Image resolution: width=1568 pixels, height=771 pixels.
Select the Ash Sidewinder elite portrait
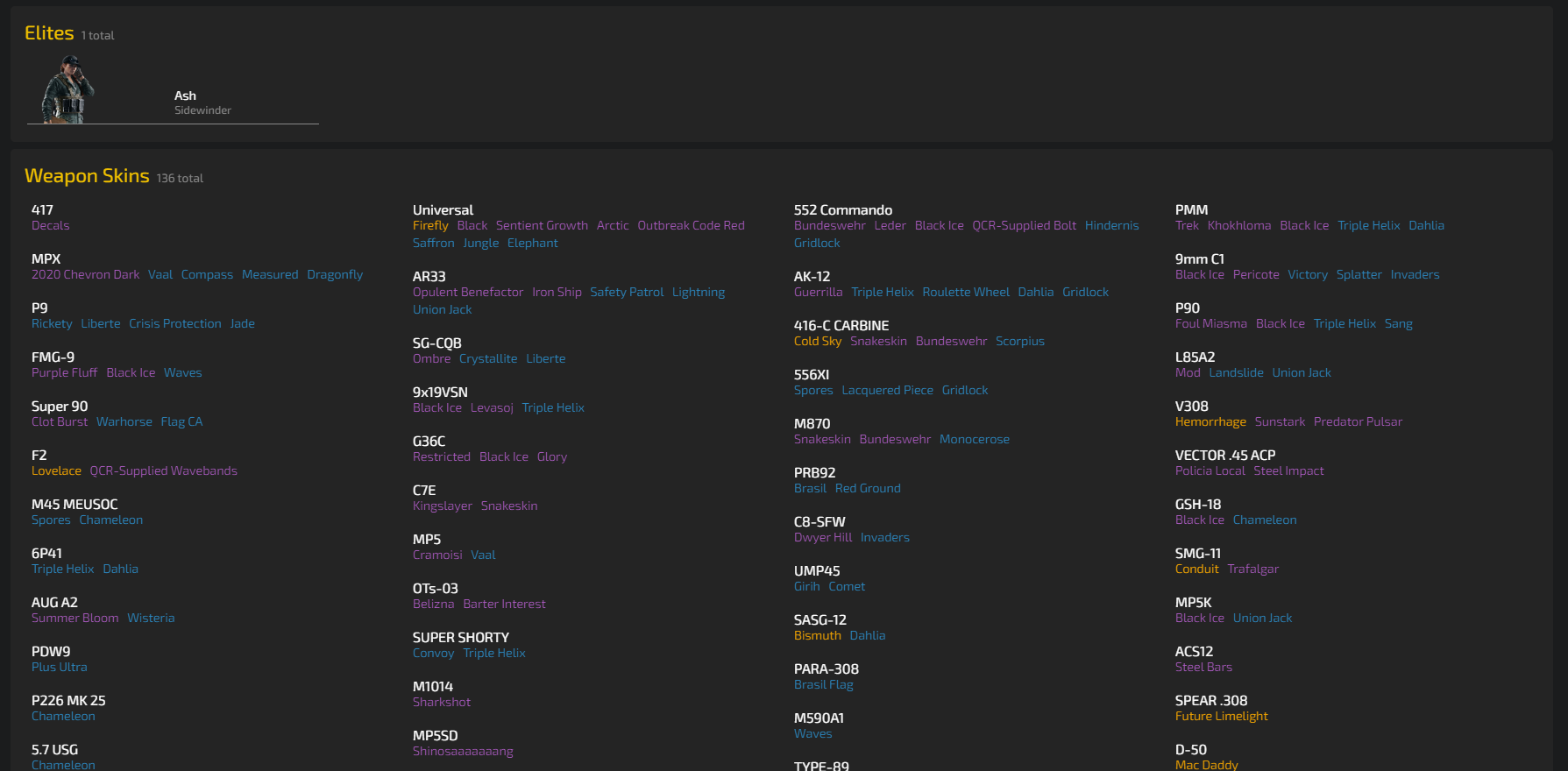(x=67, y=89)
